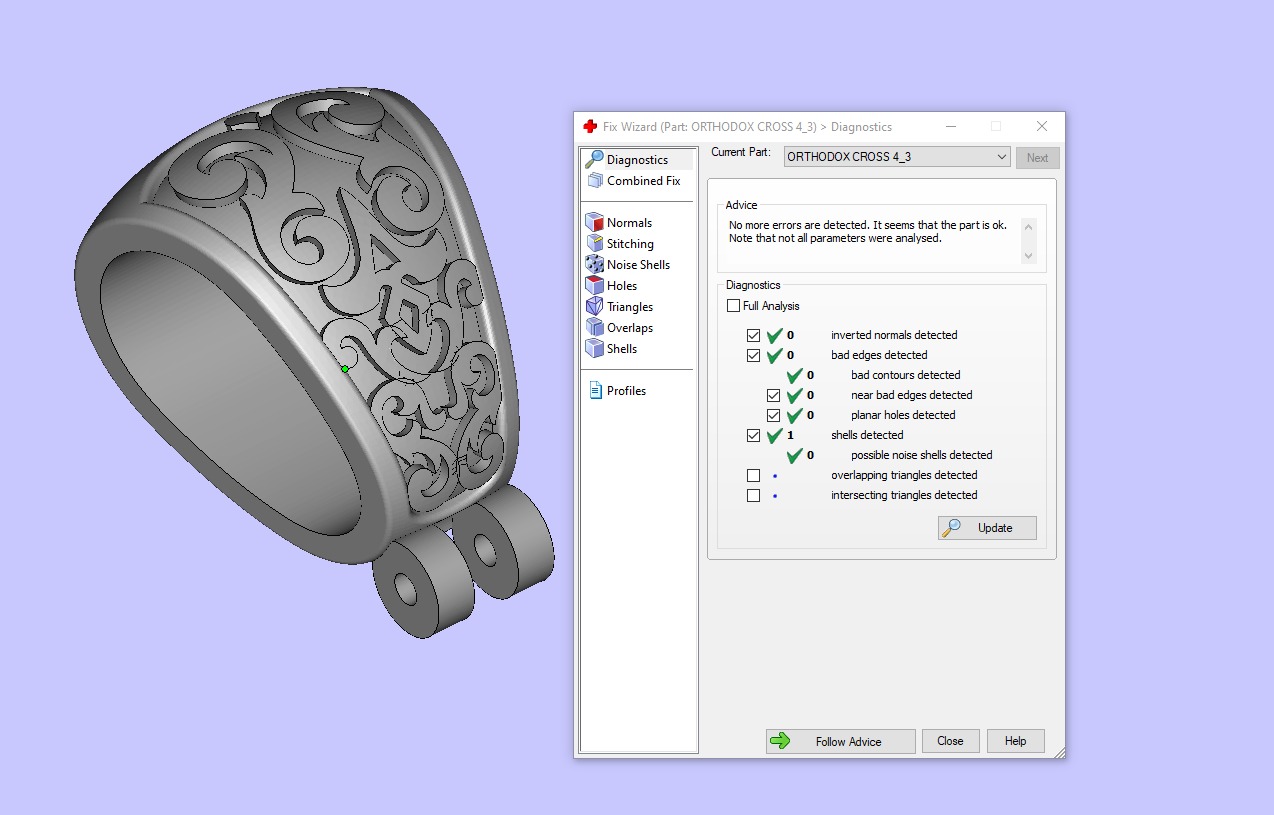1274x815 pixels.
Task: Open the Profiles page label
Action: [x=626, y=391]
